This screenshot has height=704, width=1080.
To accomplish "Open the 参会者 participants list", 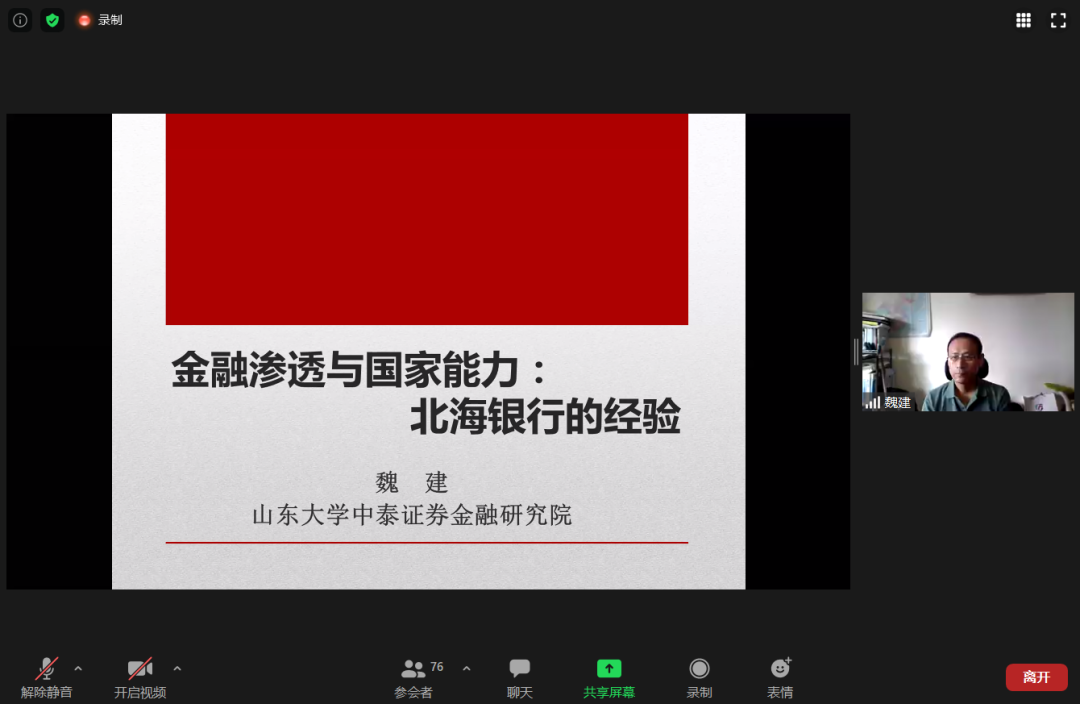I will tap(414, 677).
